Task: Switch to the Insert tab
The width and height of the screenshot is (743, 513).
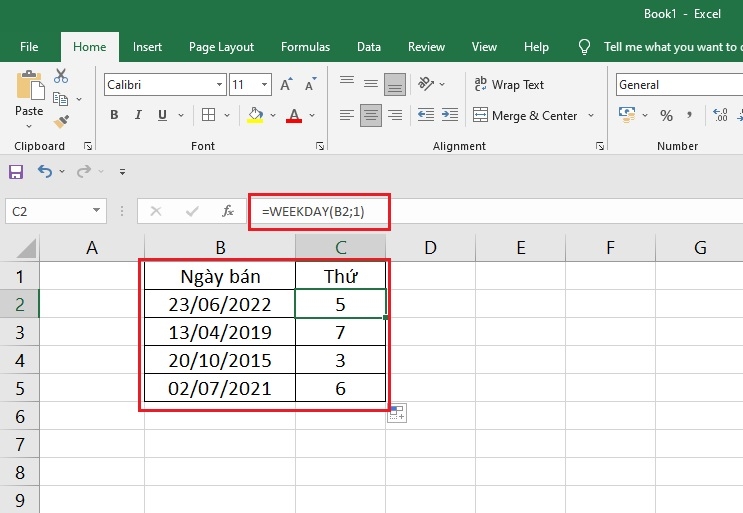Action: coord(147,47)
